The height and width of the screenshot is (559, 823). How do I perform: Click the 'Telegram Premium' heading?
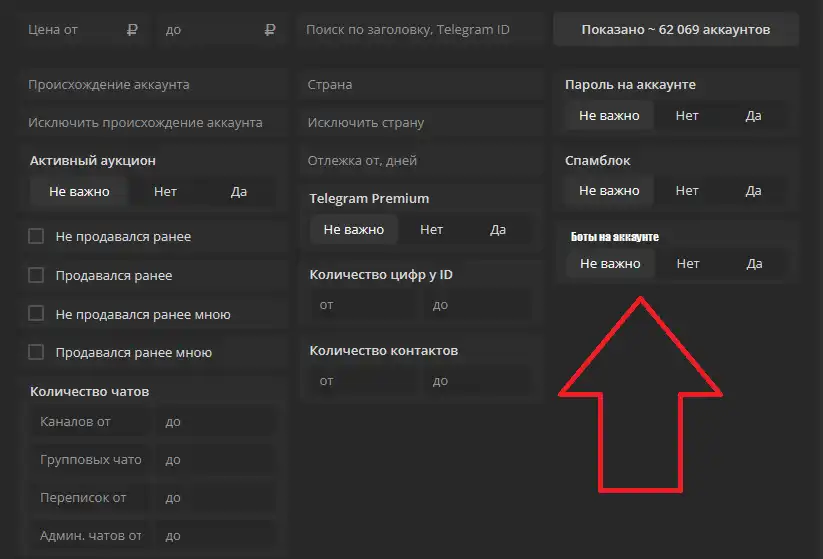pos(369,198)
